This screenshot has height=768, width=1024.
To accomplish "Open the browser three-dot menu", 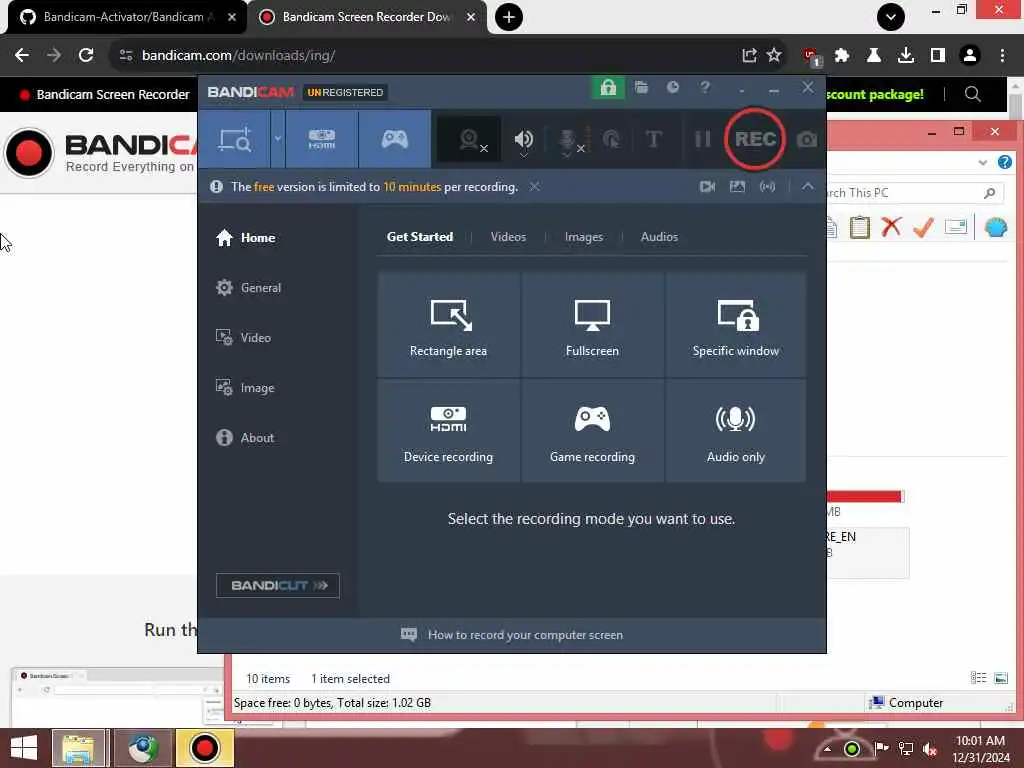I will (x=1002, y=56).
